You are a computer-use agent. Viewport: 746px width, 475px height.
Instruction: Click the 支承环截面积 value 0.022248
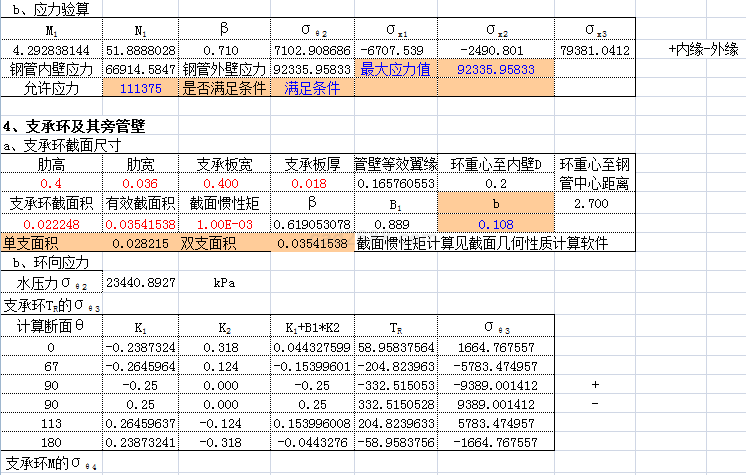point(49,224)
